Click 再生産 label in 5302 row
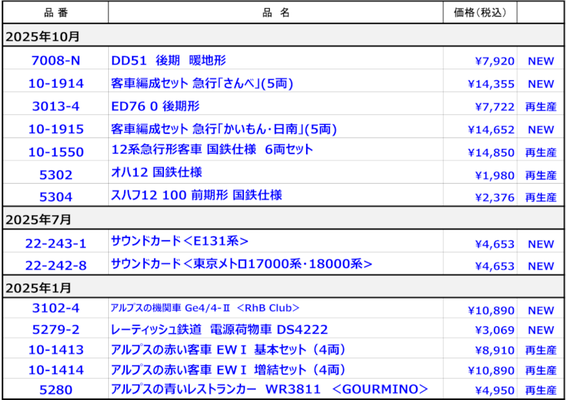The height and width of the screenshot is (400, 567). [x=541, y=175]
